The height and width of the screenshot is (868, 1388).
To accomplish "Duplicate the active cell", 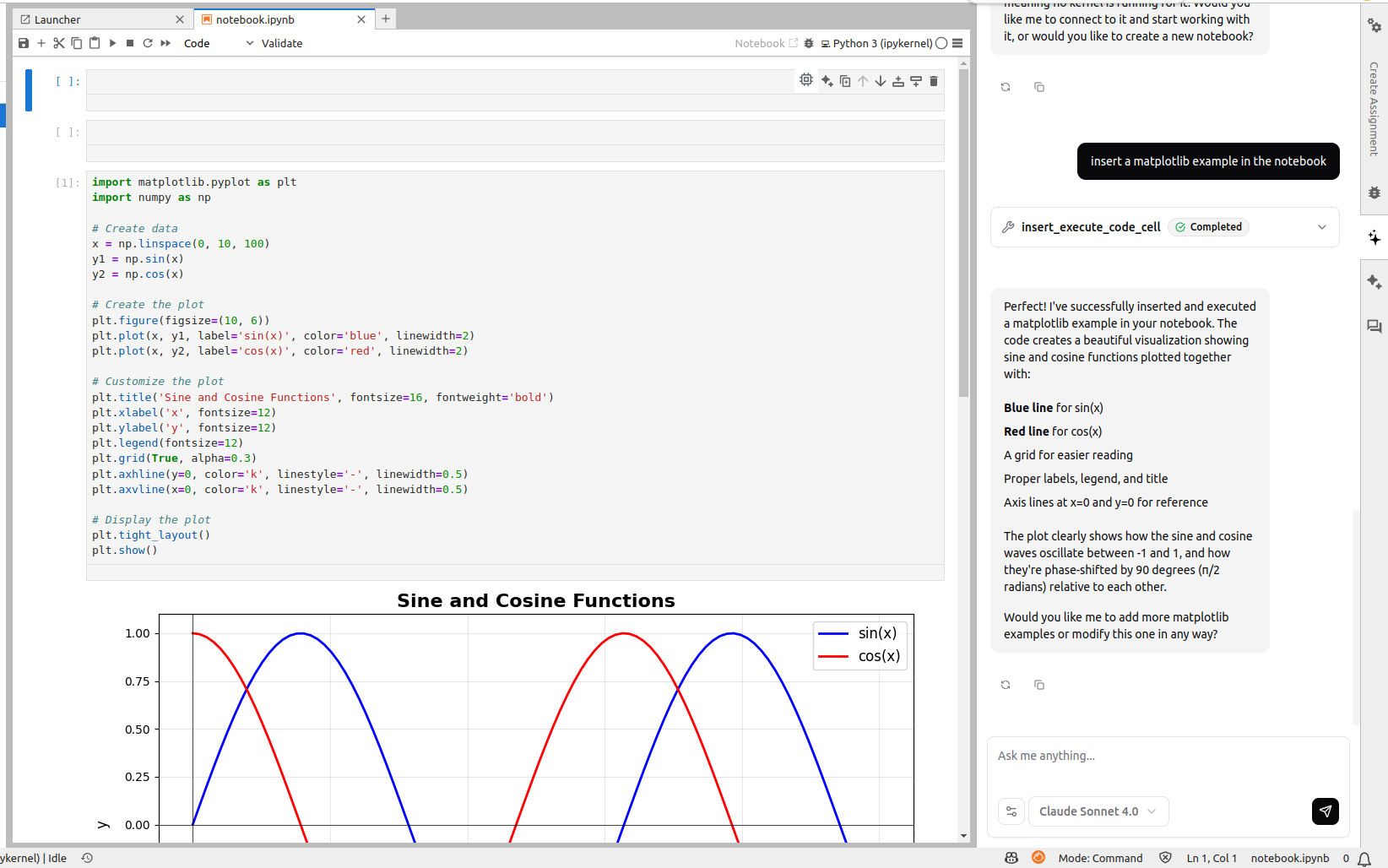I will [845, 81].
